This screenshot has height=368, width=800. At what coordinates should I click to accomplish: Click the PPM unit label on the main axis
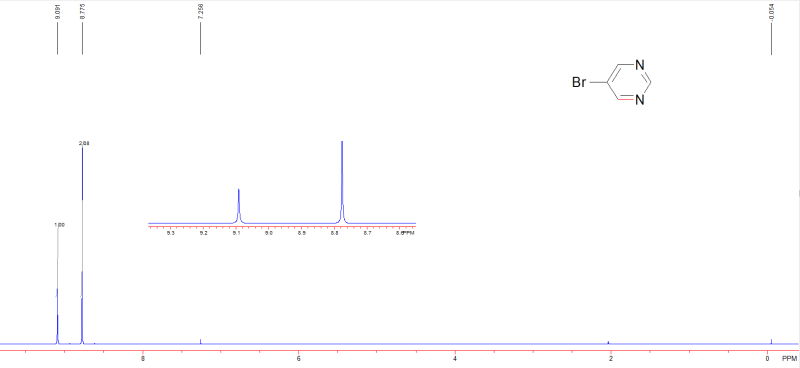tap(789, 359)
